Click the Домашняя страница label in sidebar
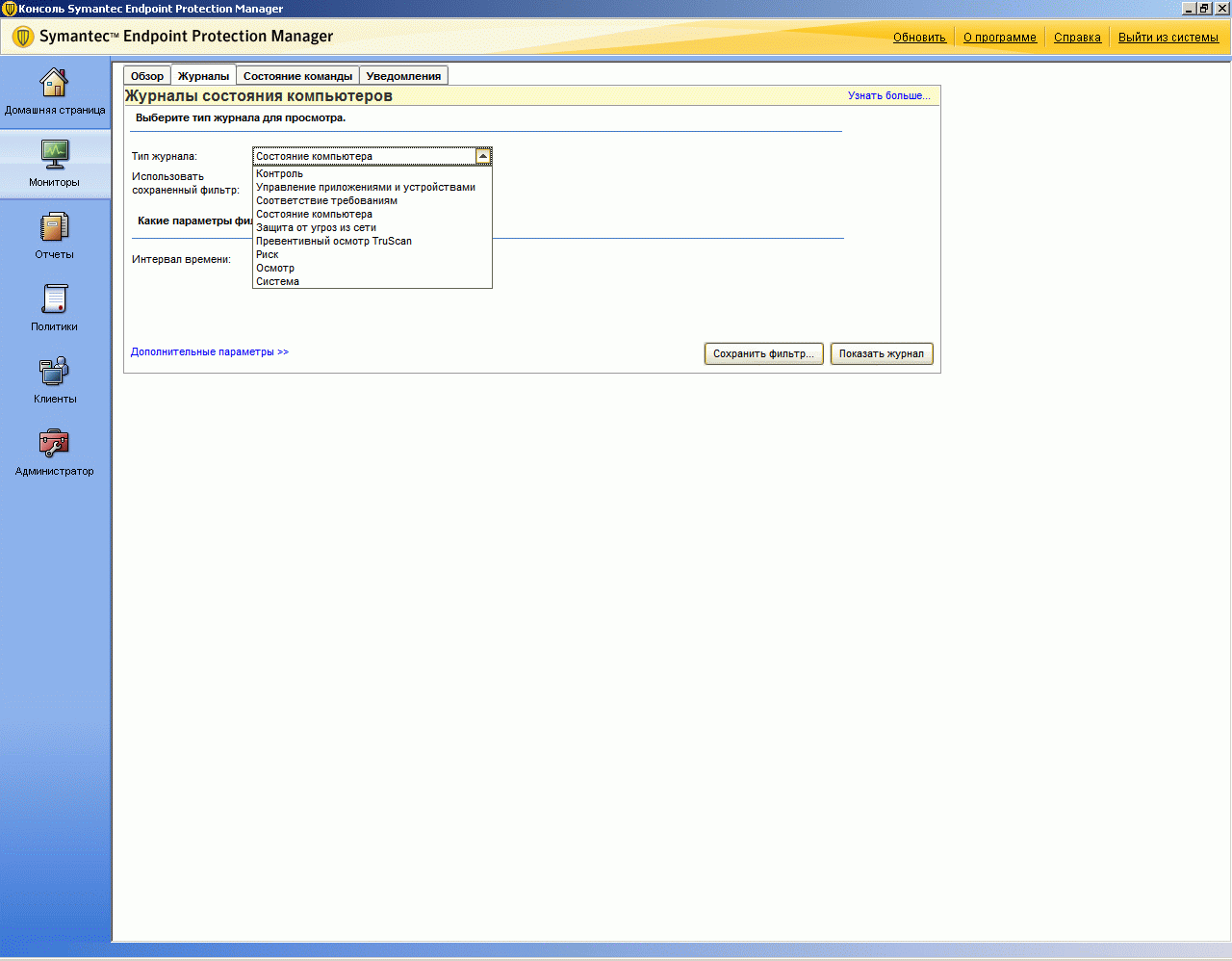This screenshot has width=1232, height=961. pos(55,110)
